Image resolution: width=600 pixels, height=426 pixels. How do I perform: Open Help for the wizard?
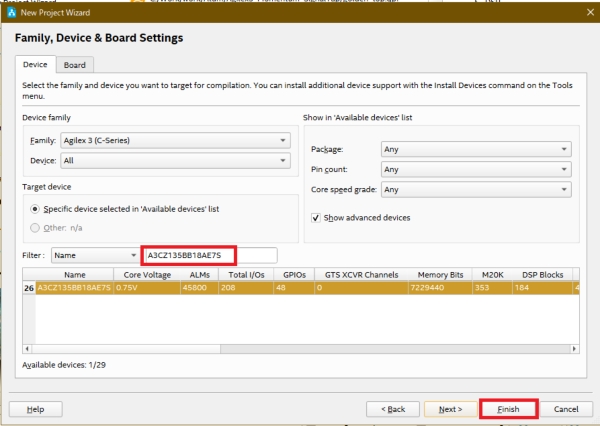point(35,409)
